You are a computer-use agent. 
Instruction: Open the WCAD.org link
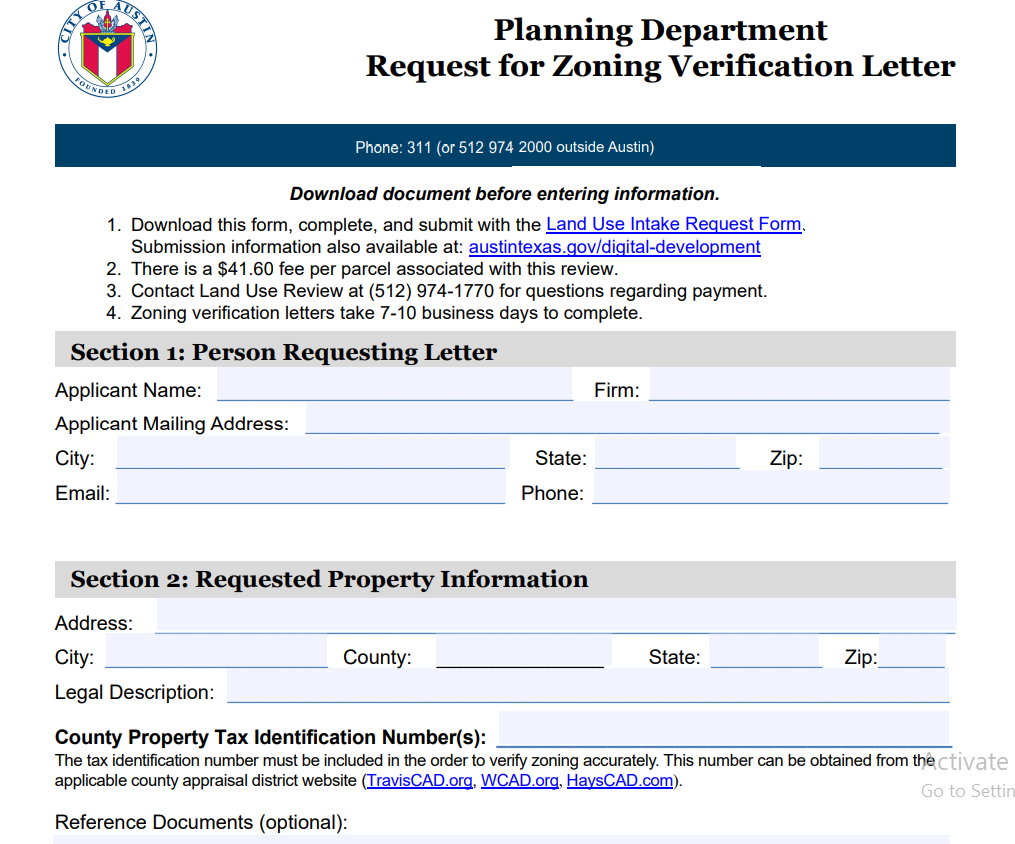click(520, 780)
